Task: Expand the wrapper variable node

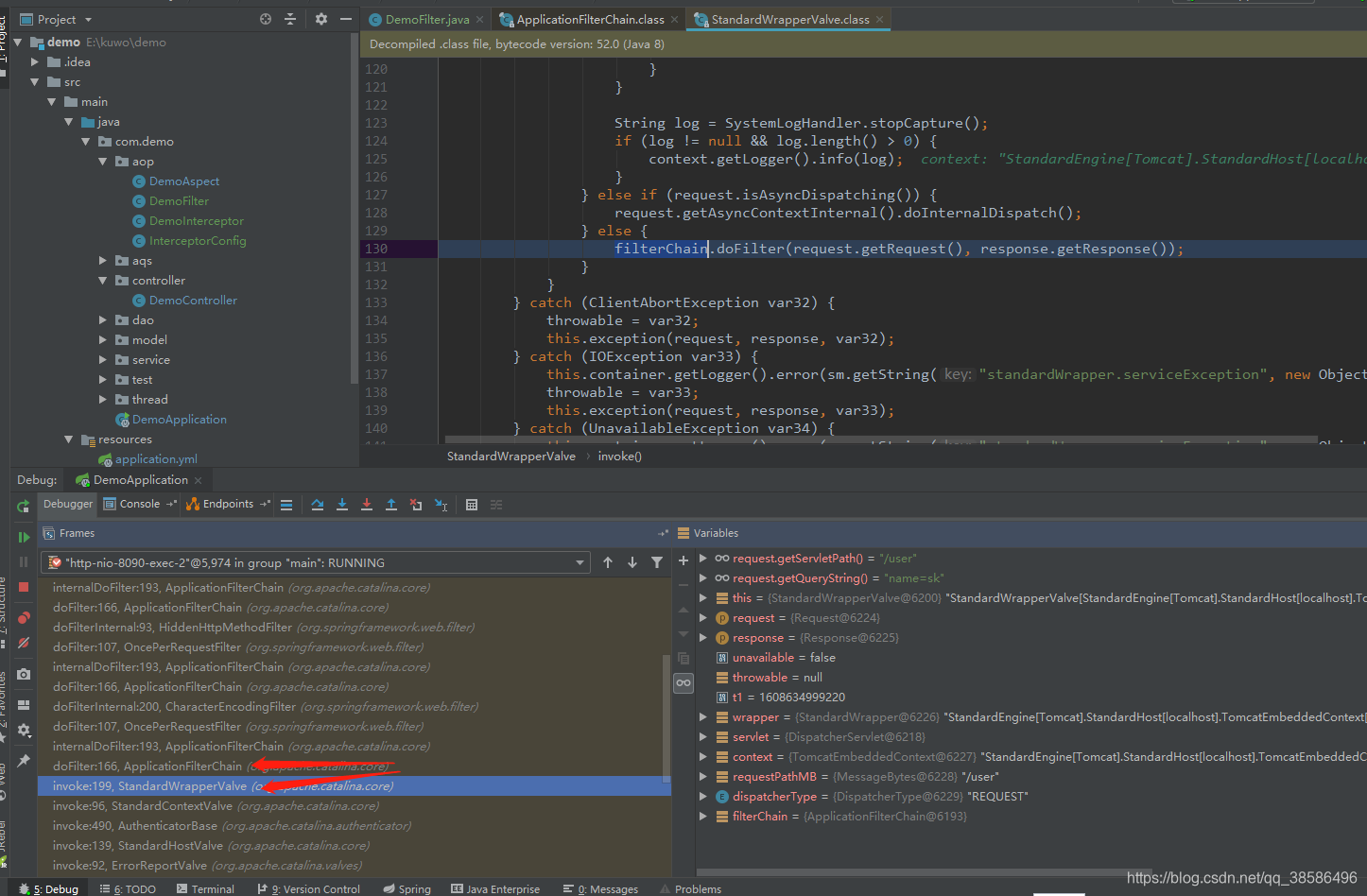Action: pos(703,717)
